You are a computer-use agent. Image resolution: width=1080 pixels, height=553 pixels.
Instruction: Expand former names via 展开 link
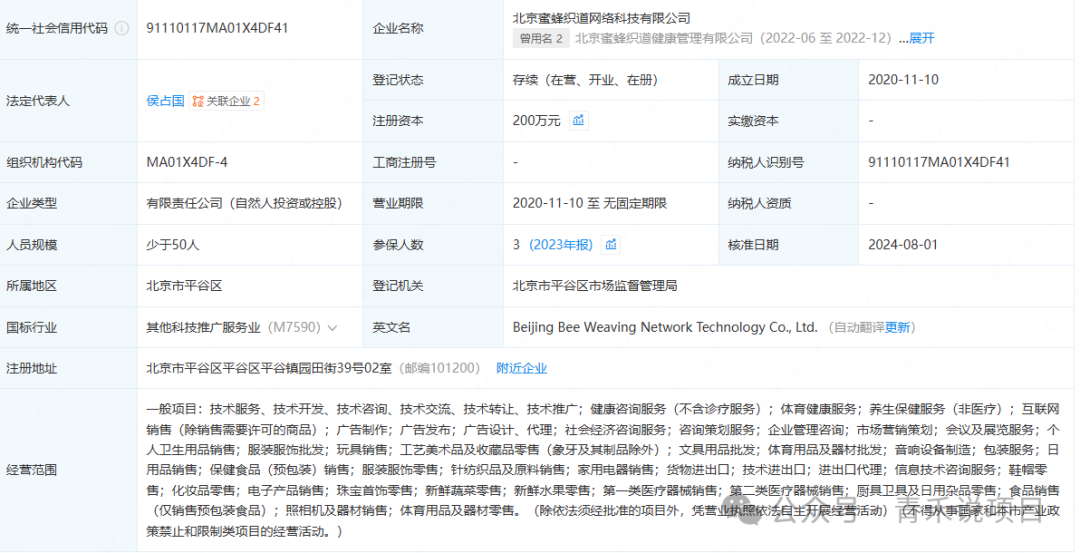[x=922, y=39]
